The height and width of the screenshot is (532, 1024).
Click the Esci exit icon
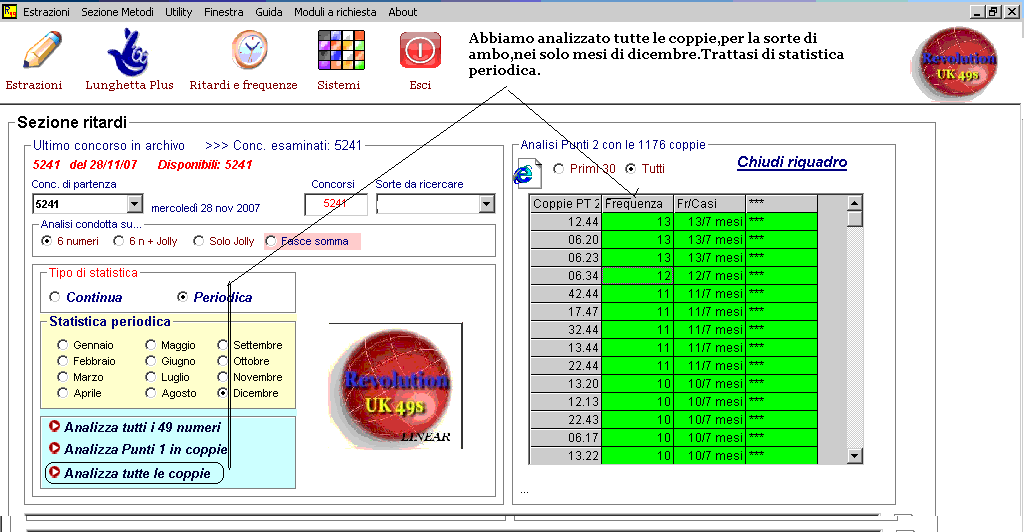(420, 50)
